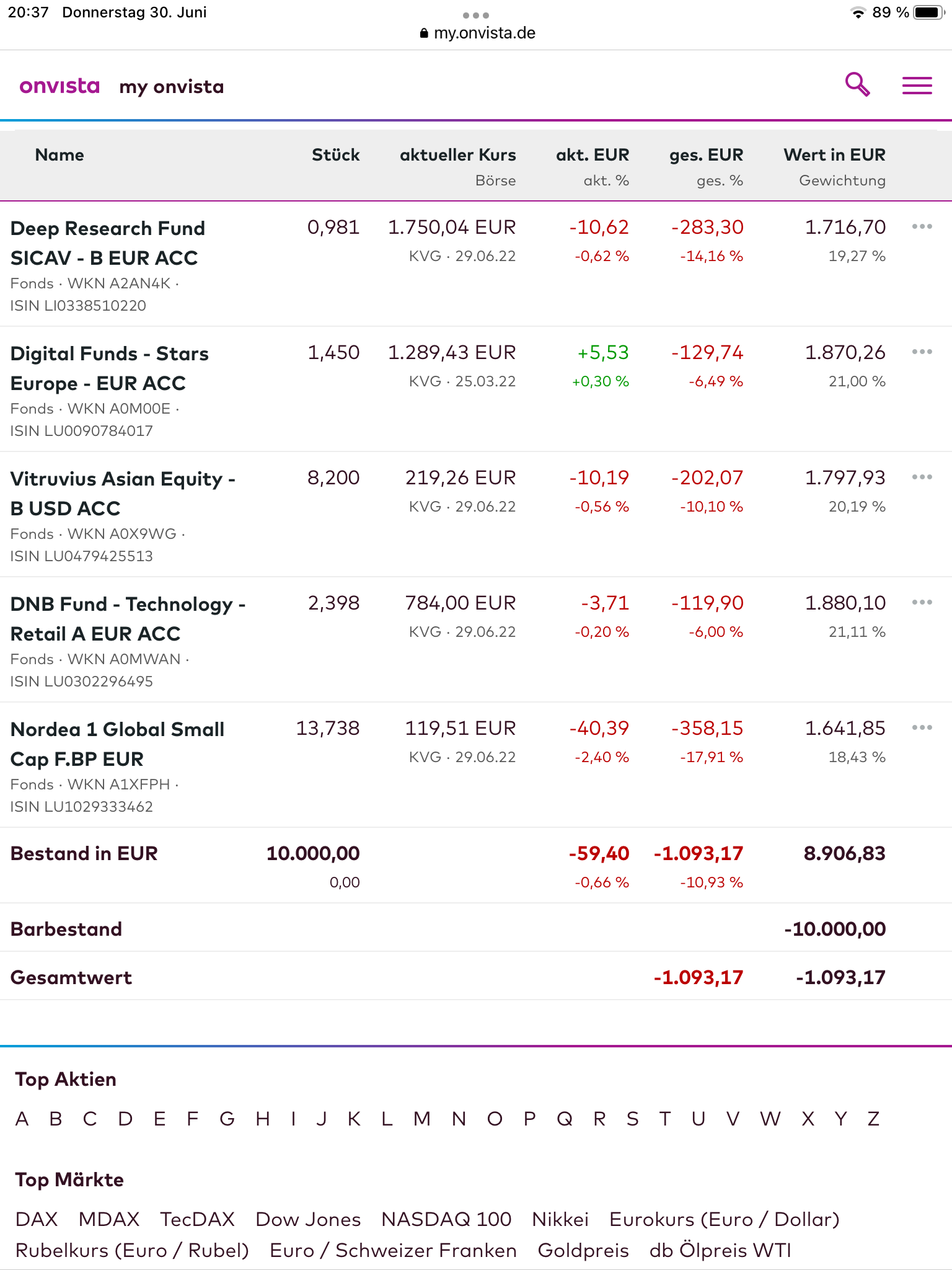Screen dimensions: 952x1270
Task: Go to the my onvista section
Action: click(x=172, y=87)
